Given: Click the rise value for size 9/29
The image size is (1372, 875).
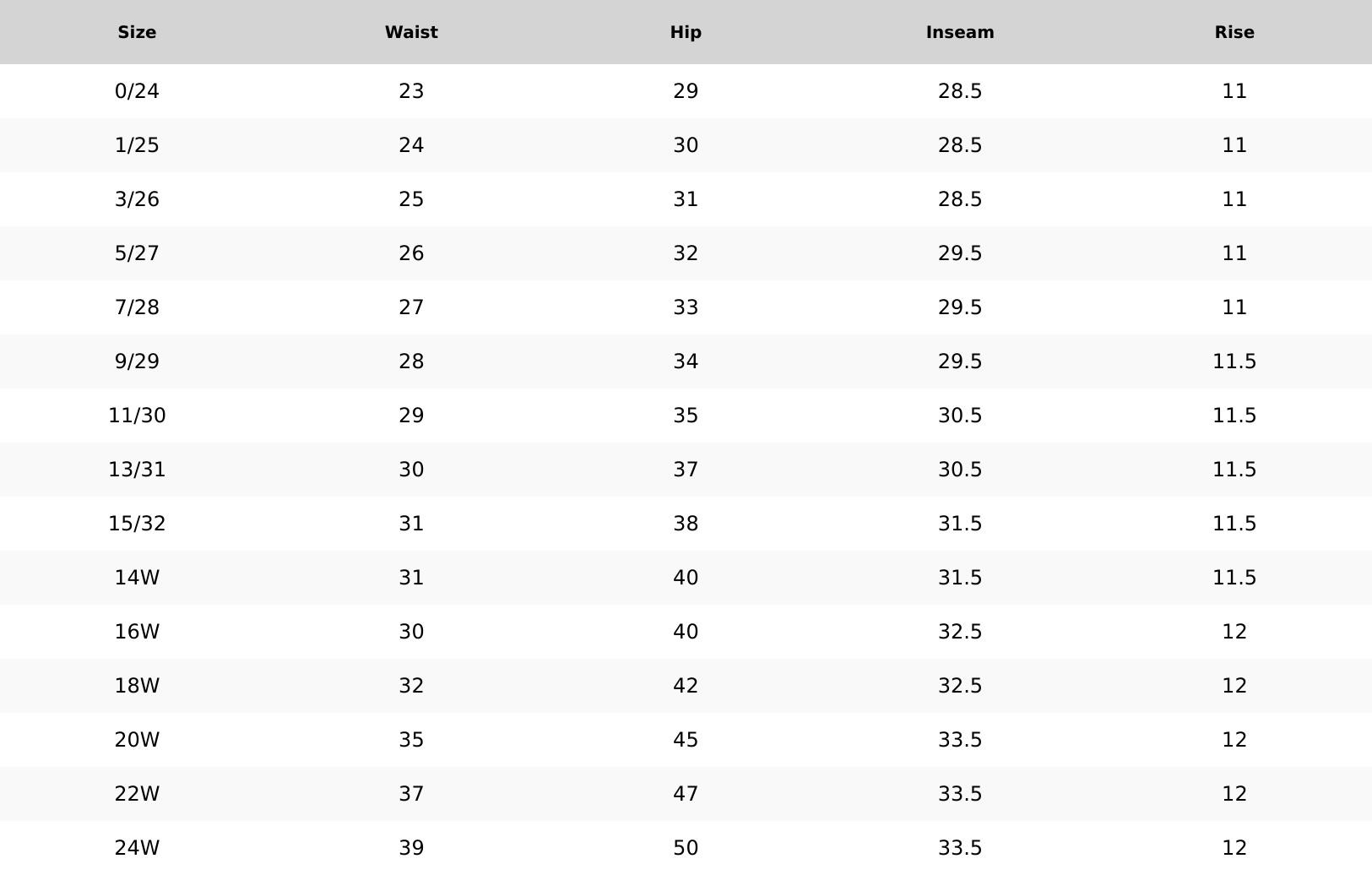Looking at the screenshot, I should coord(1234,361).
